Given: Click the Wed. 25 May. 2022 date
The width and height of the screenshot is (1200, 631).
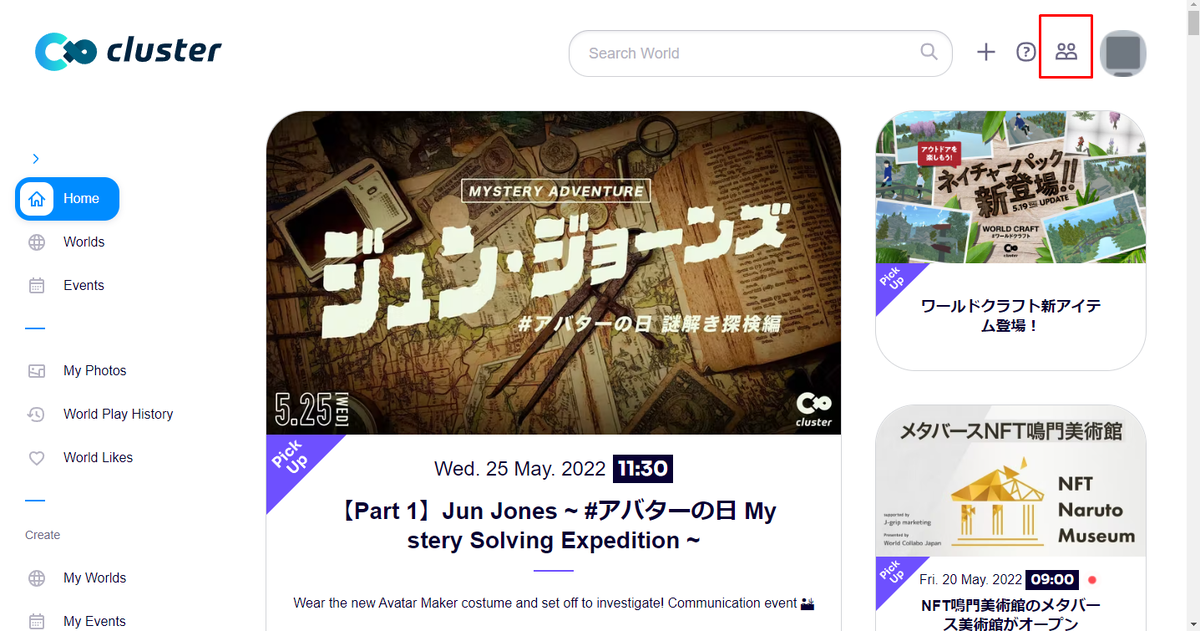Looking at the screenshot, I should tap(520, 468).
